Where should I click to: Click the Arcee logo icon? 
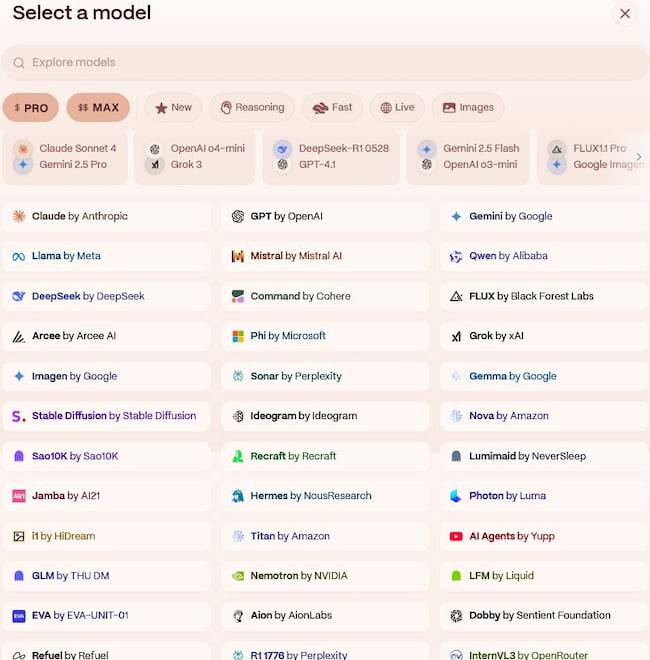pos(19,336)
